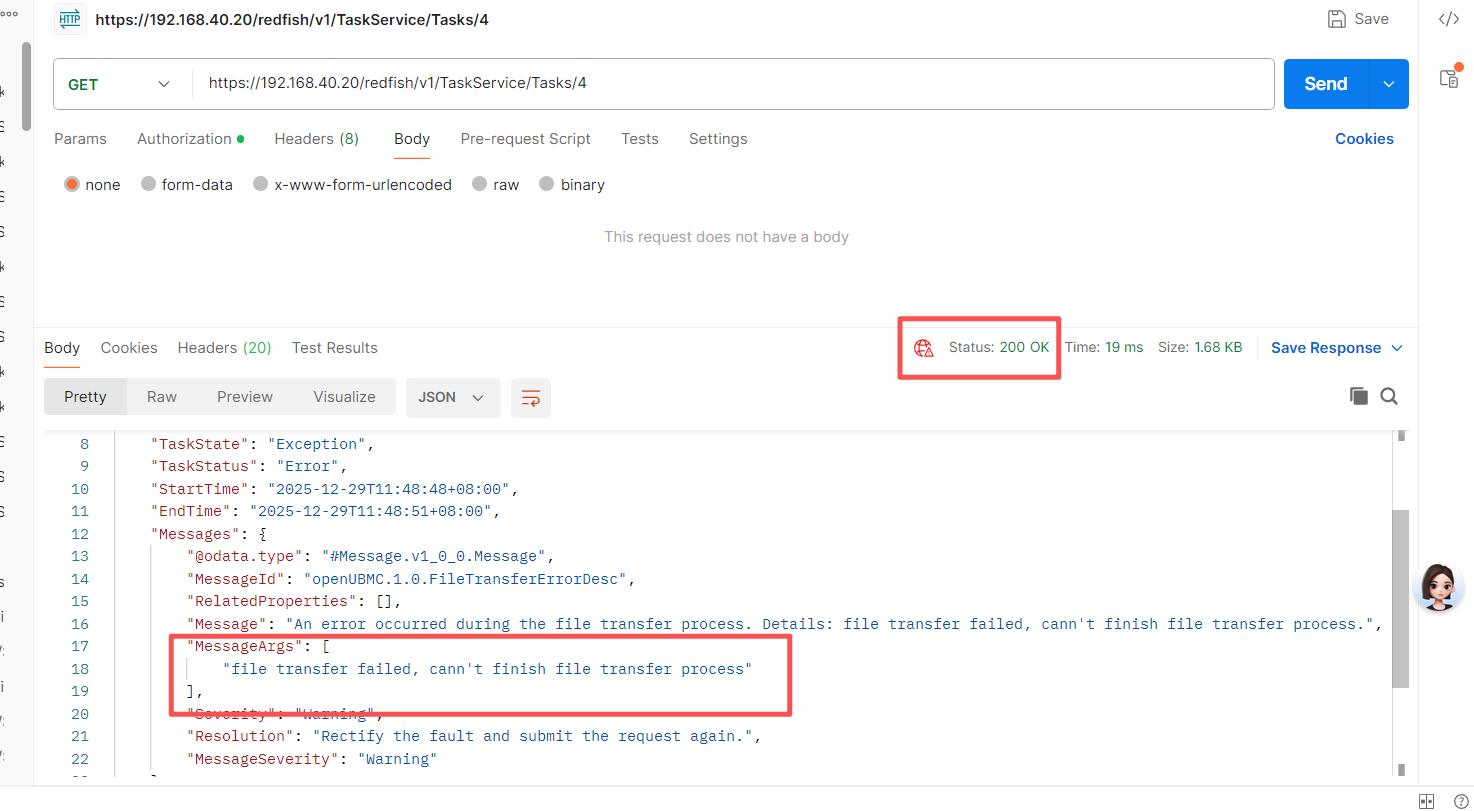Open the Cookies link

[1364, 139]
